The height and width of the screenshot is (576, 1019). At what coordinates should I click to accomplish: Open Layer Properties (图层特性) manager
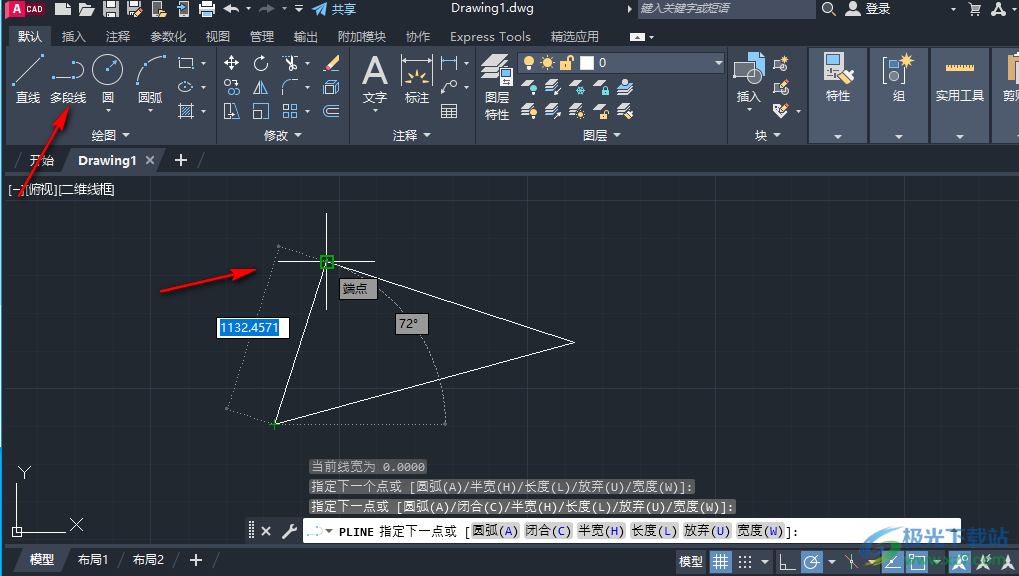coord(497,88)
